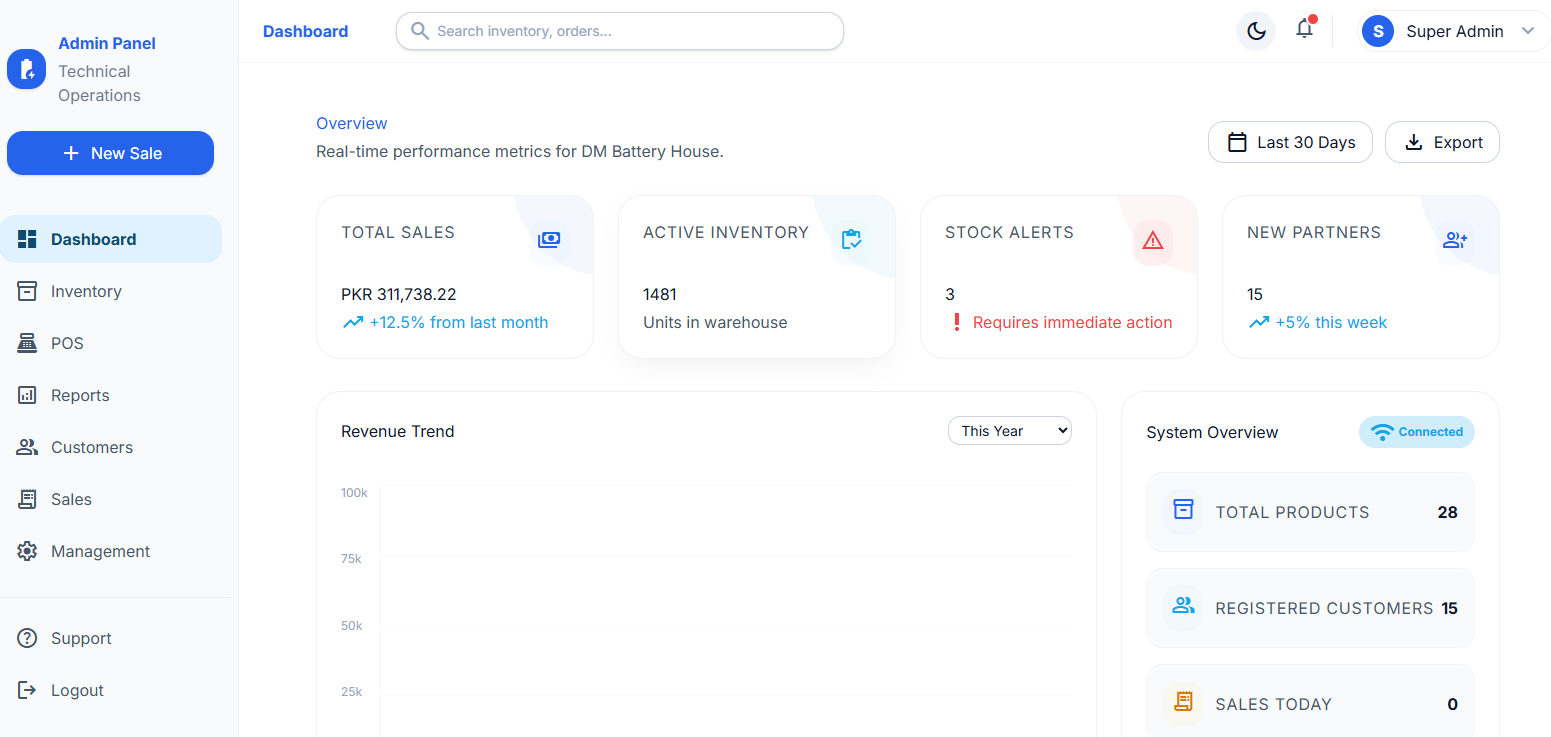Click the search magnifier icon

coord(420,31)
